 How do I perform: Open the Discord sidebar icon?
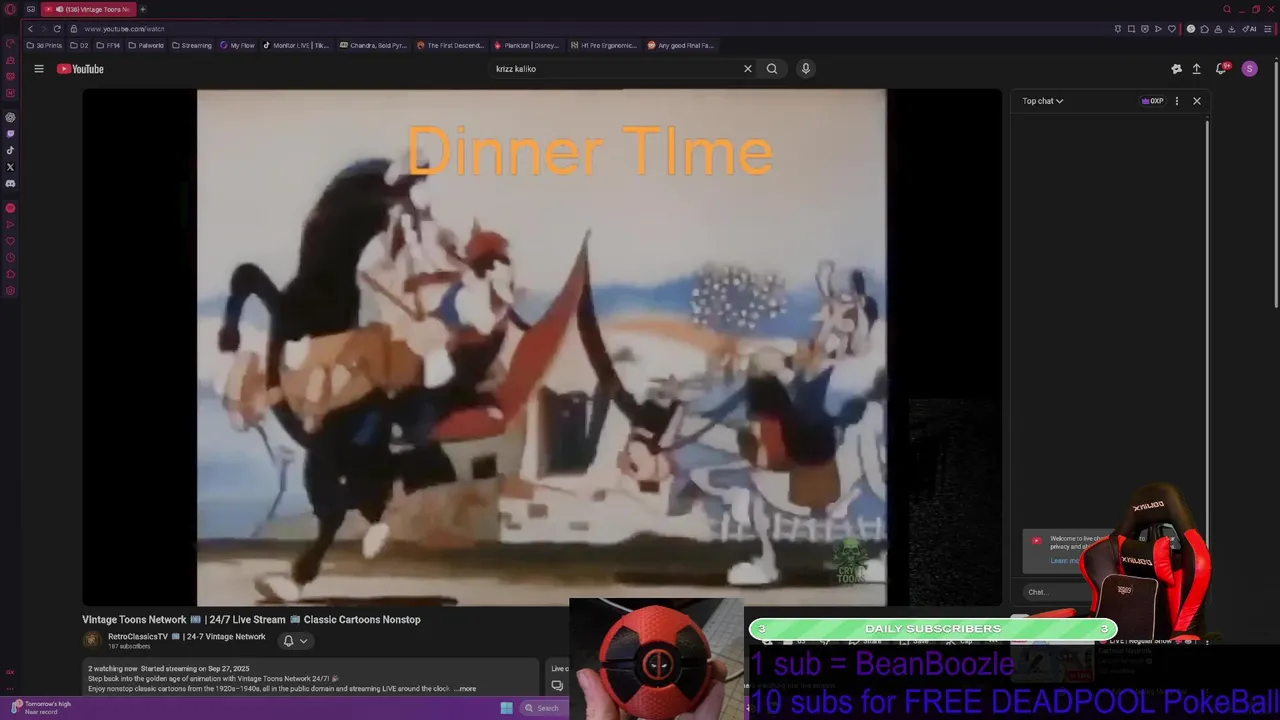coord(10,184)
